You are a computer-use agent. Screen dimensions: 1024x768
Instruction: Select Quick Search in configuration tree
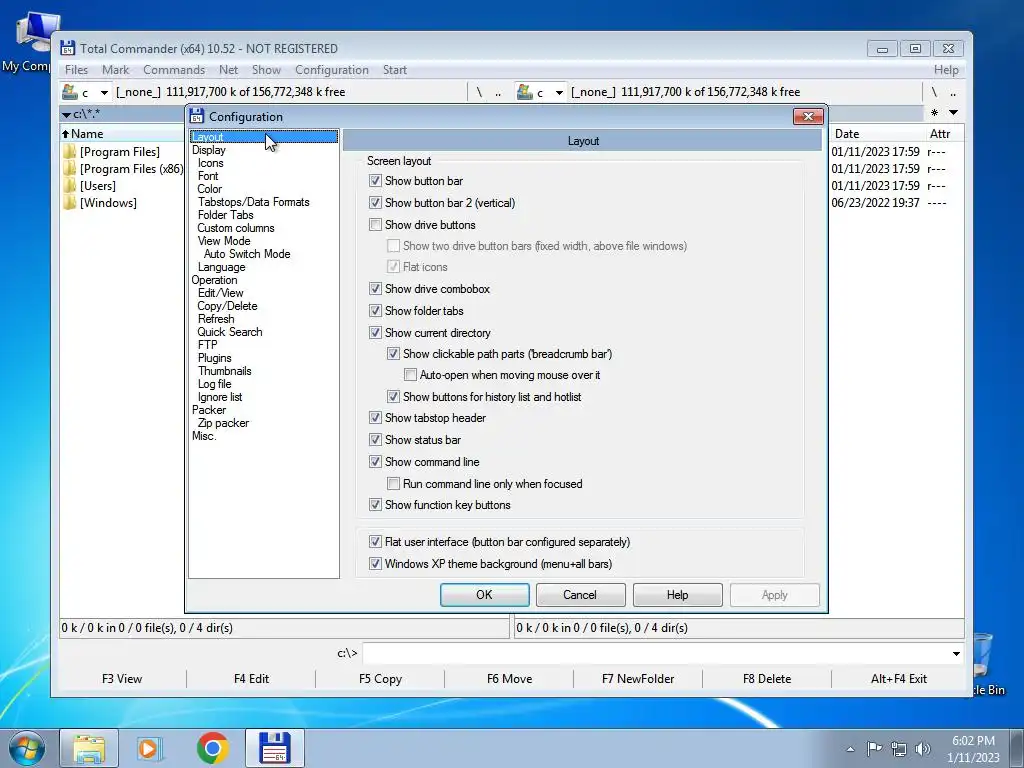point(230,332)
